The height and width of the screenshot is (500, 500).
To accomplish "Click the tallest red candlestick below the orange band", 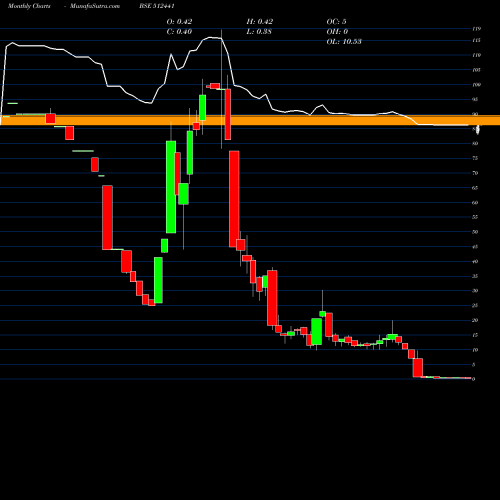I will coord(234,199).
